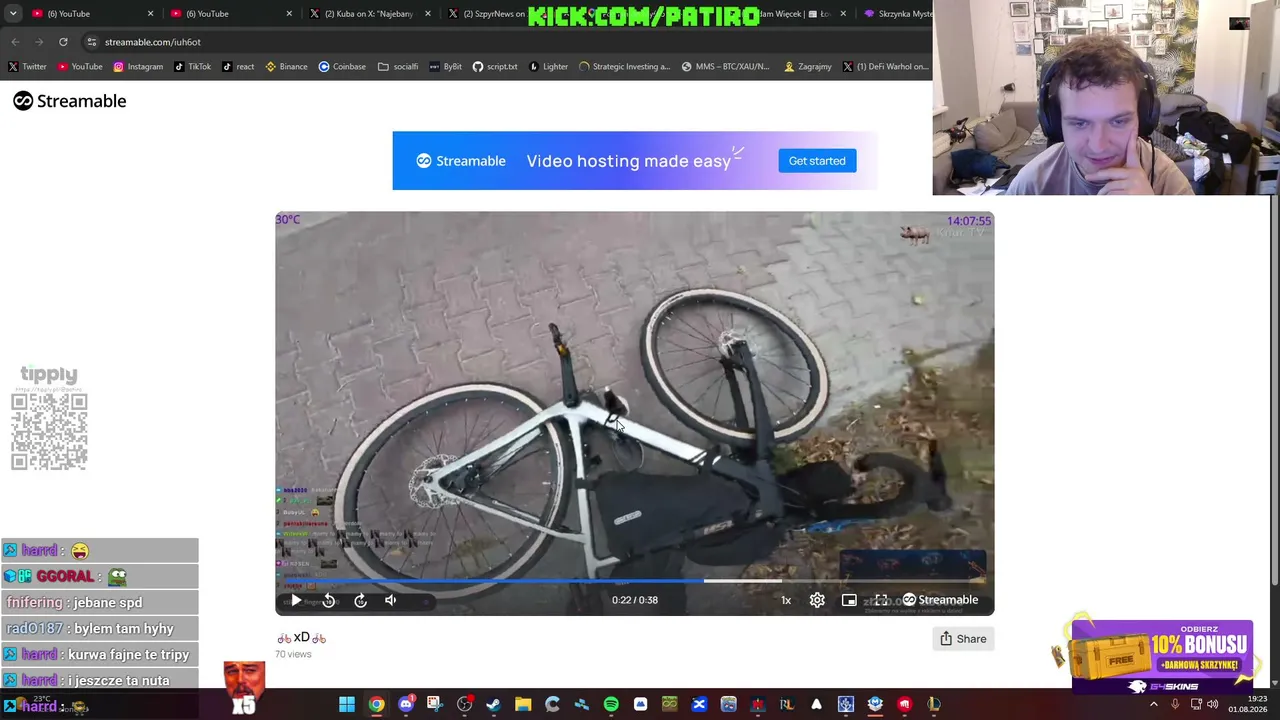This screenshot has width=1280, height=720.
Task: Open the Zagrajmy bookmark
Action: pos(808,67)
